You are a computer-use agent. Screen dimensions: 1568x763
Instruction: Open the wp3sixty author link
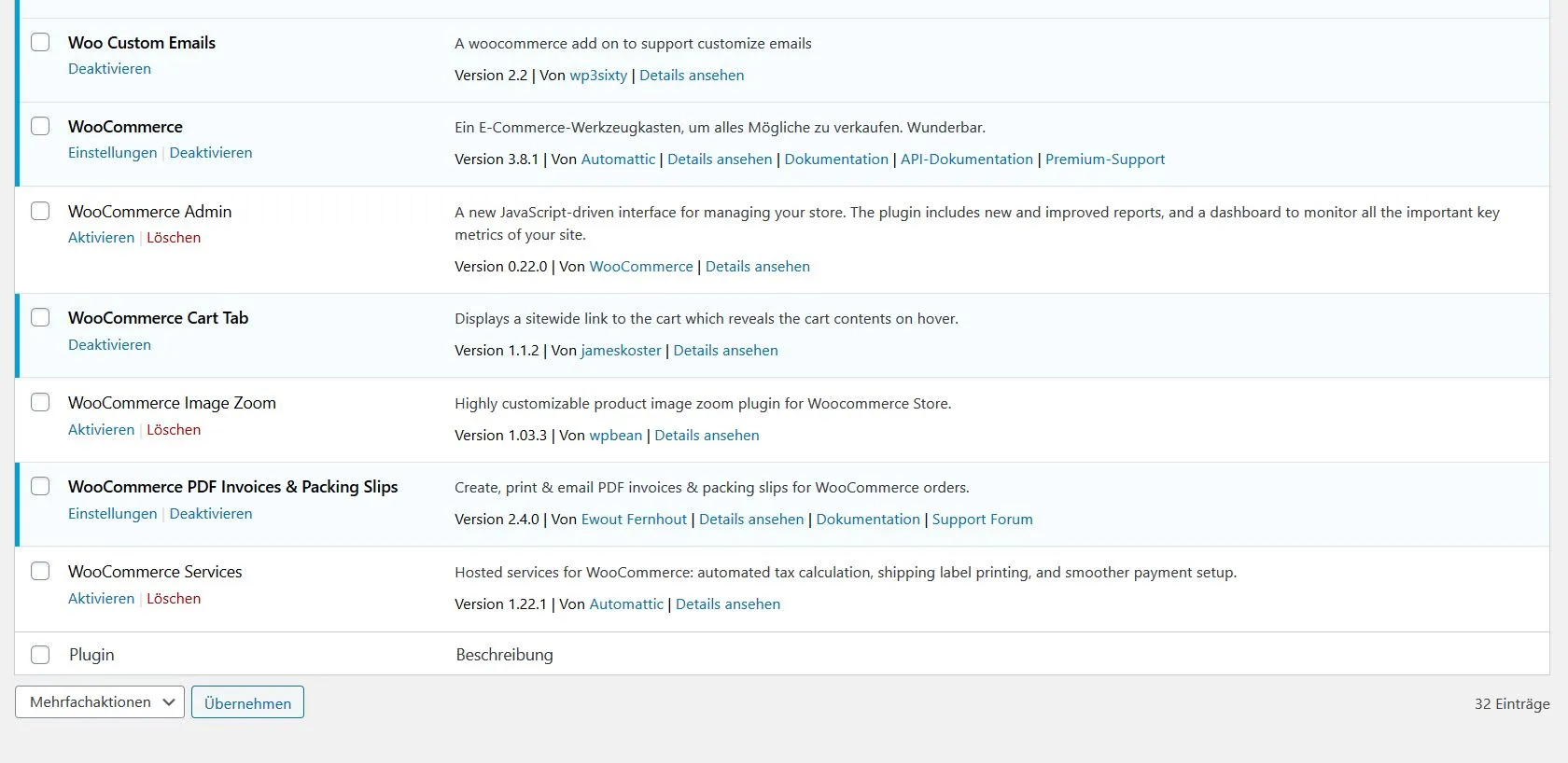coord(598,76)
